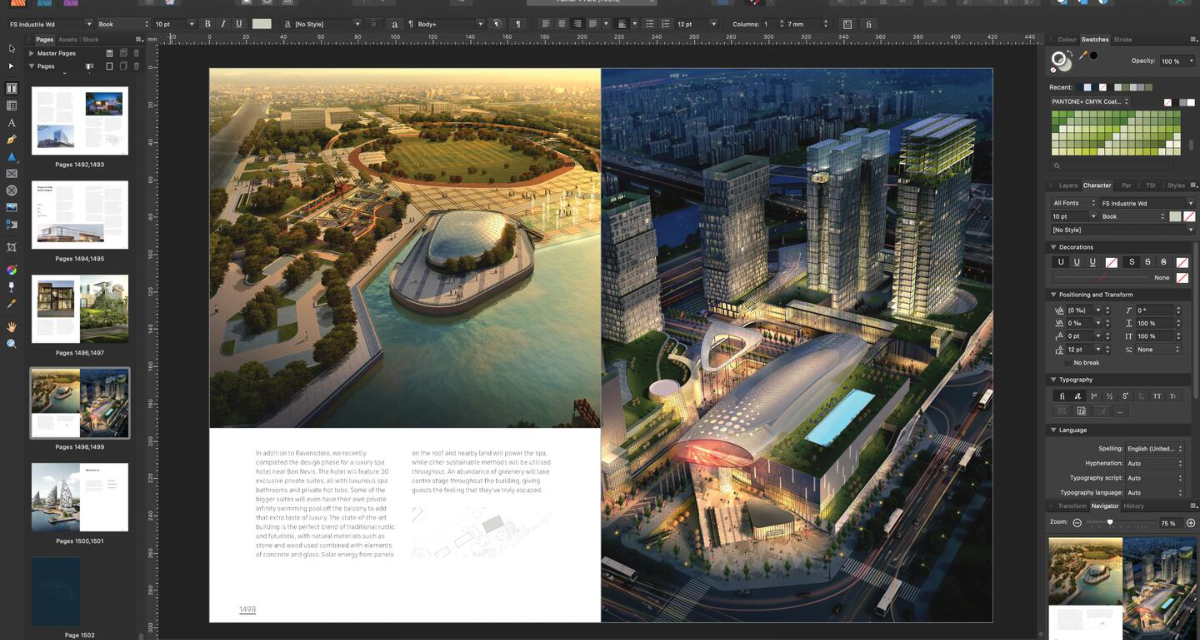Viewport: 1200px width, 640px height.
Task: Click the zoom in plus button
Action: click(1190, 523)
